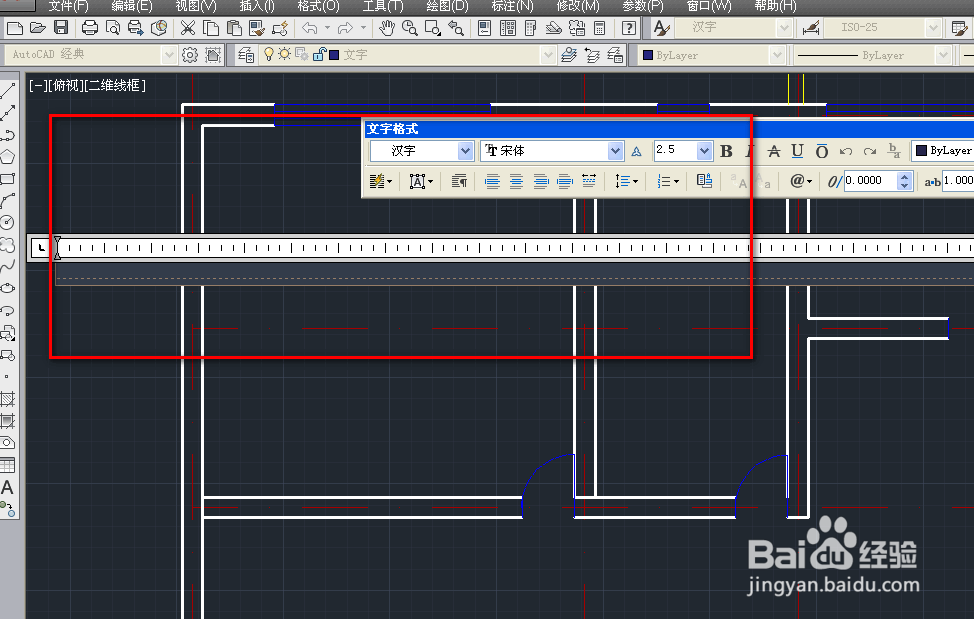Open the text justification dropdown
Screen dimensions: 974x619
click(421, 181)
